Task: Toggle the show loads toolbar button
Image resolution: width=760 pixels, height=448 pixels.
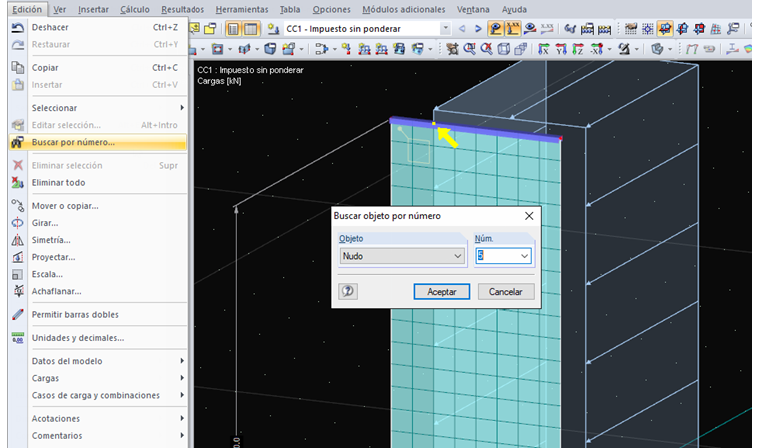Action: [495, 29]
